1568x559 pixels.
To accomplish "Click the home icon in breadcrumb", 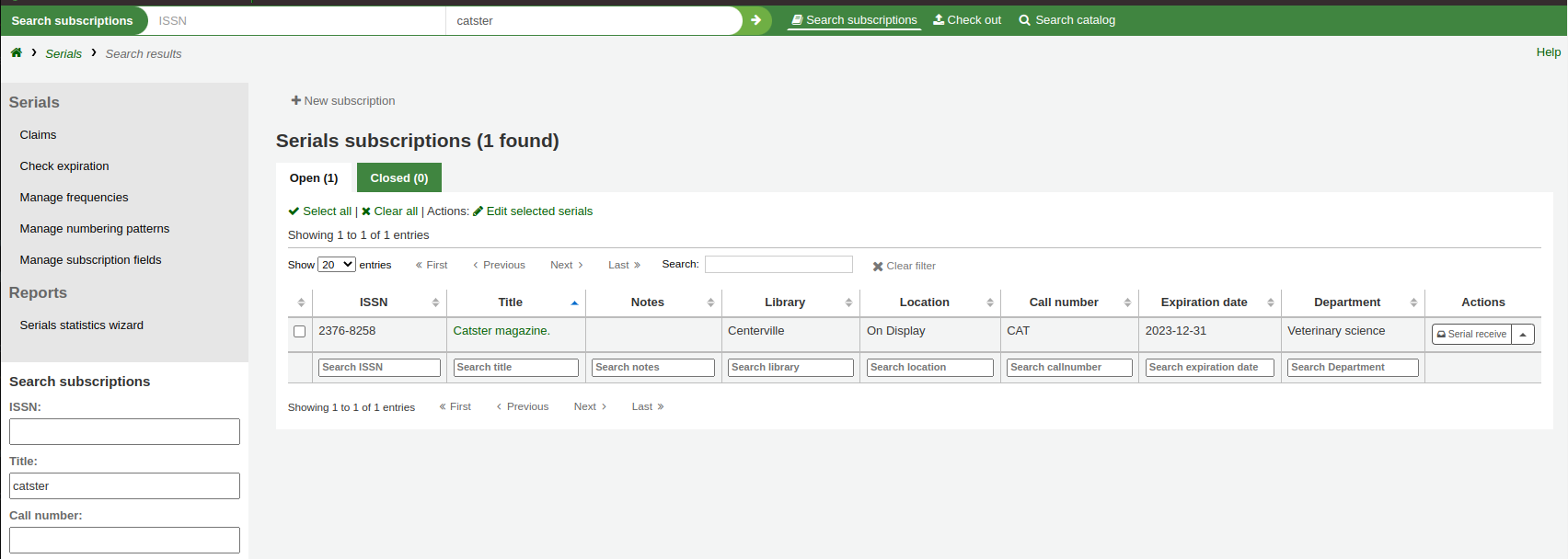I will click(17, 53).
